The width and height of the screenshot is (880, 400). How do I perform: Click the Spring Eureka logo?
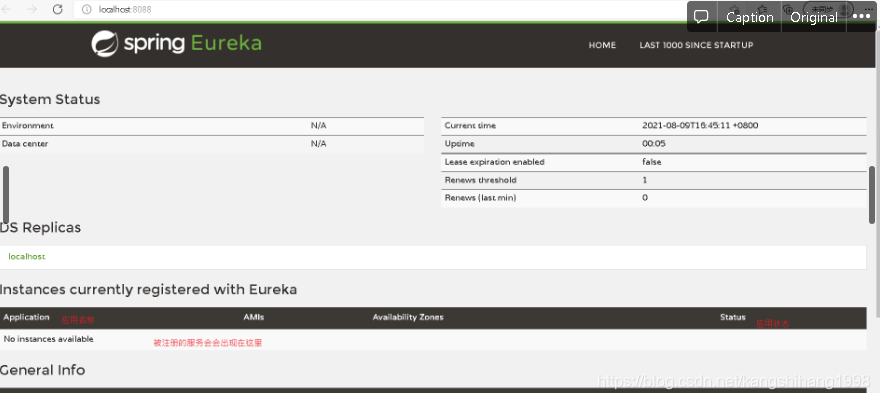pos(176,43)
